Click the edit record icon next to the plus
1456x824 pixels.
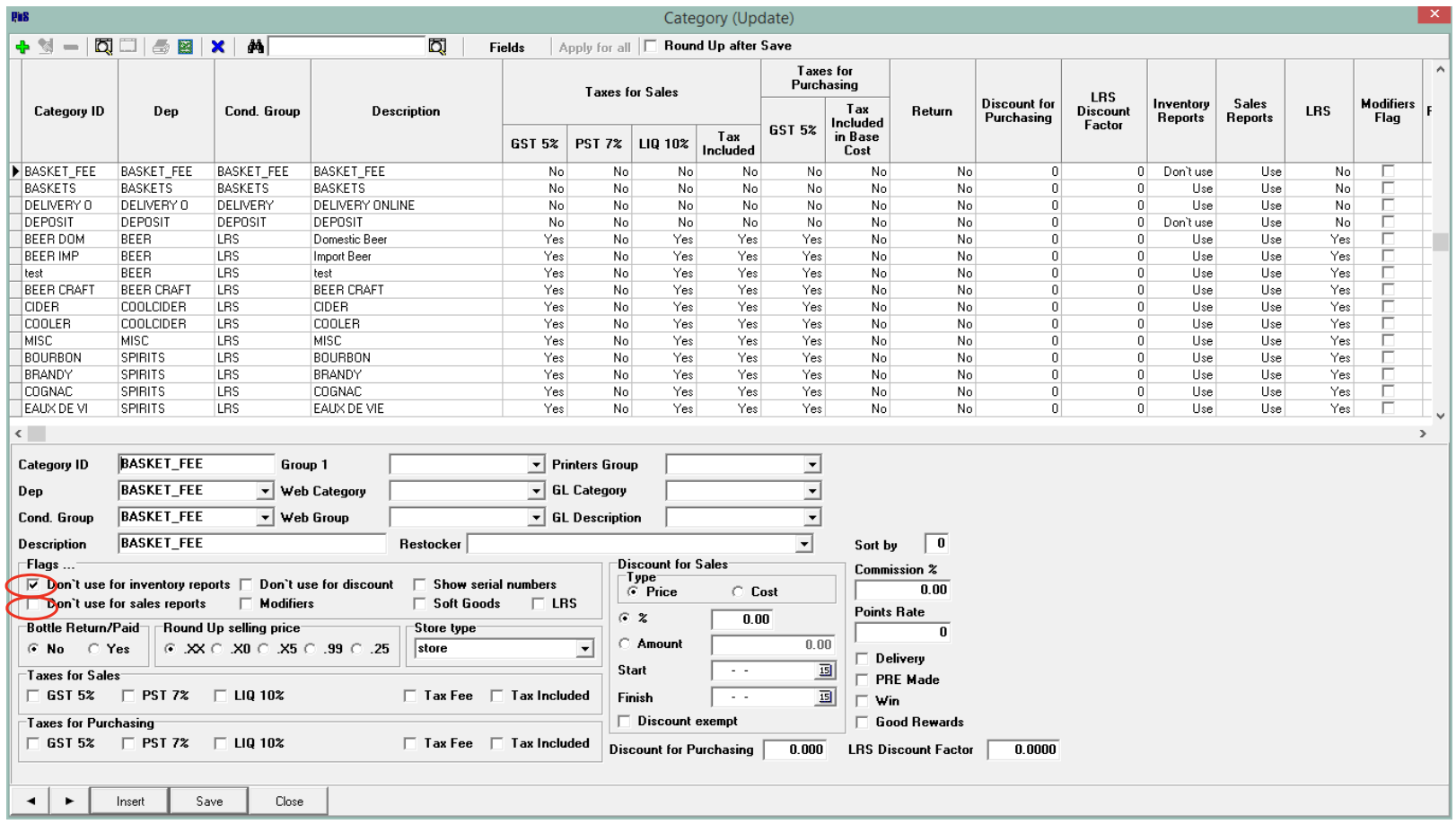pyautogui.click(x=46, y=47)
